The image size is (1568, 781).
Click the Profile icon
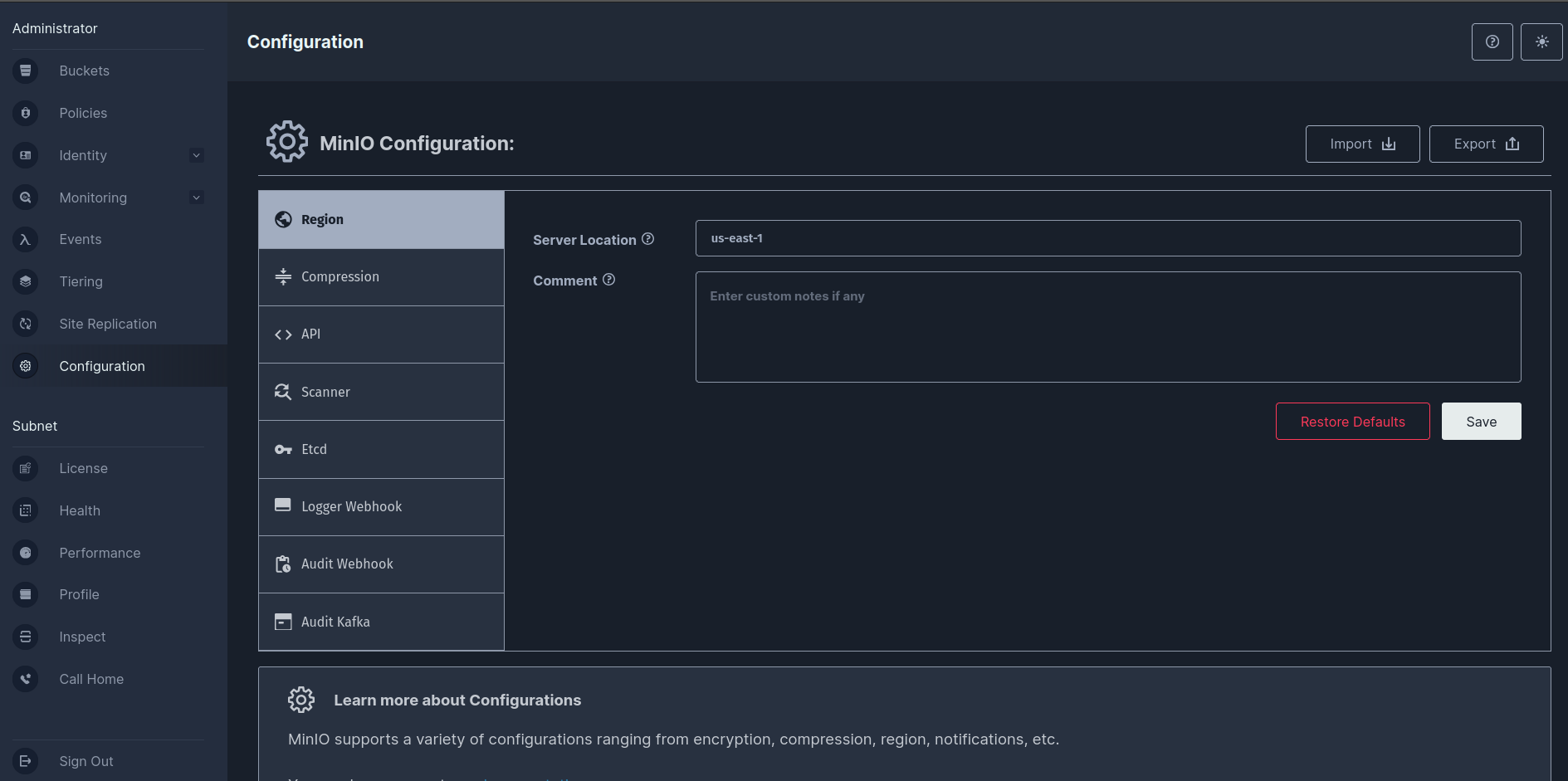tap(26, 594)
